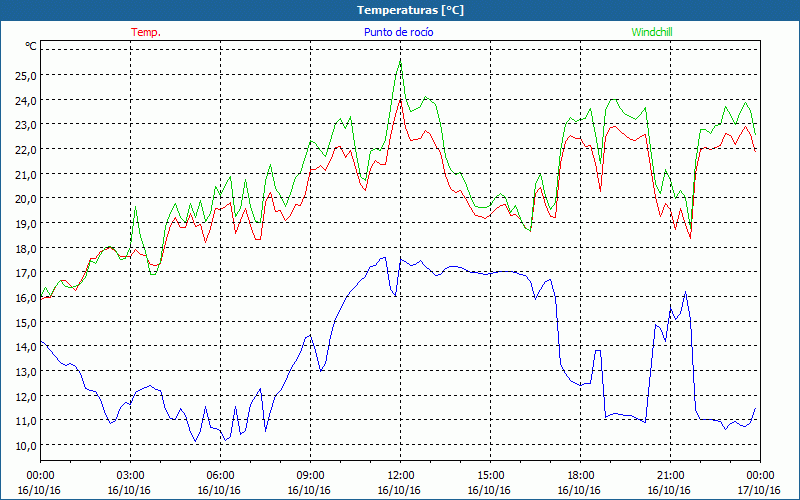800x500 pixels.
Task: Click the 03:00 time axis label
Action: click(130, 476)
